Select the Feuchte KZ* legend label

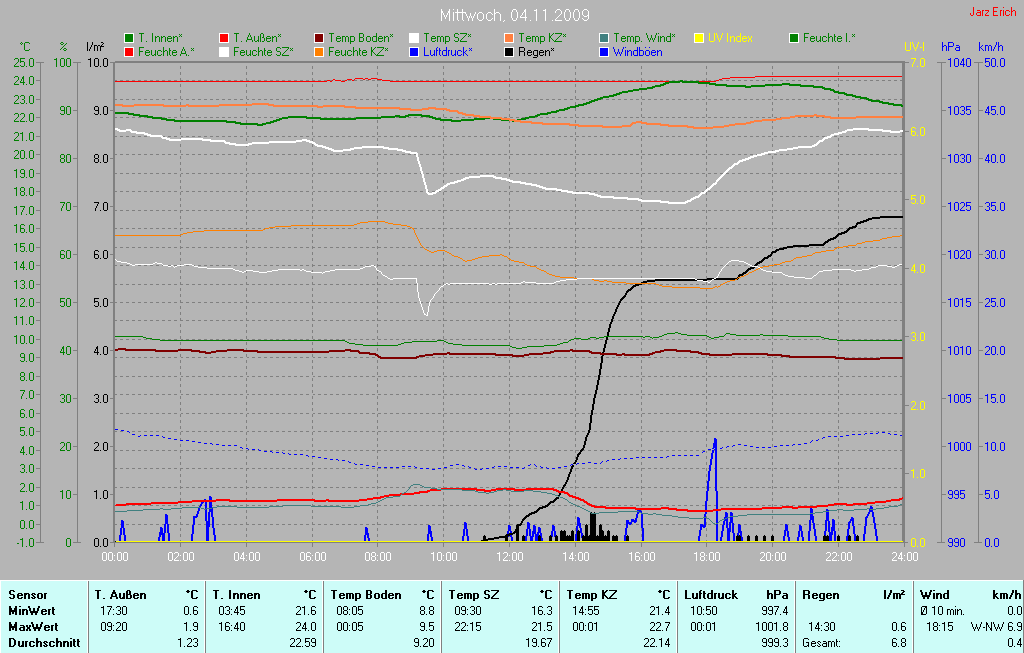tap(358, 51)
